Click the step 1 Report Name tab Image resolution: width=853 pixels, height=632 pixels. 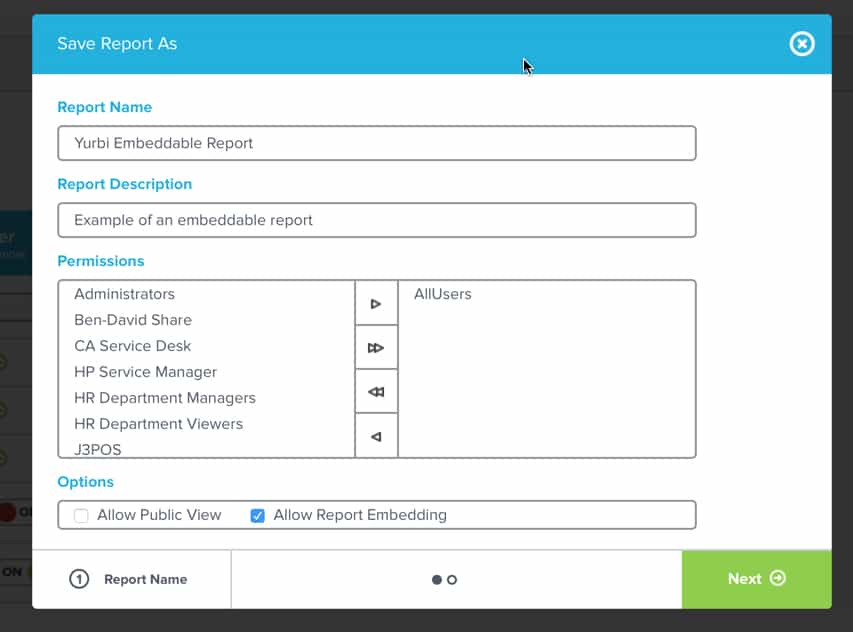[130, 579]
